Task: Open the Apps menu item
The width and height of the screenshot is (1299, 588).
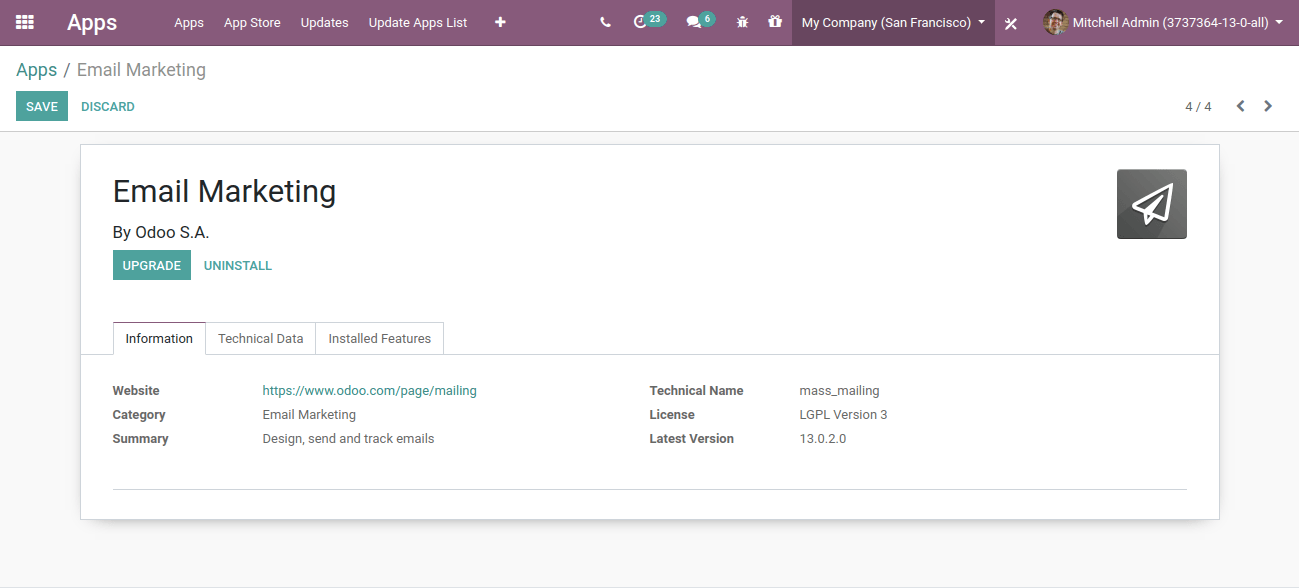Action: pyautogui.click(x=189, y=22)
